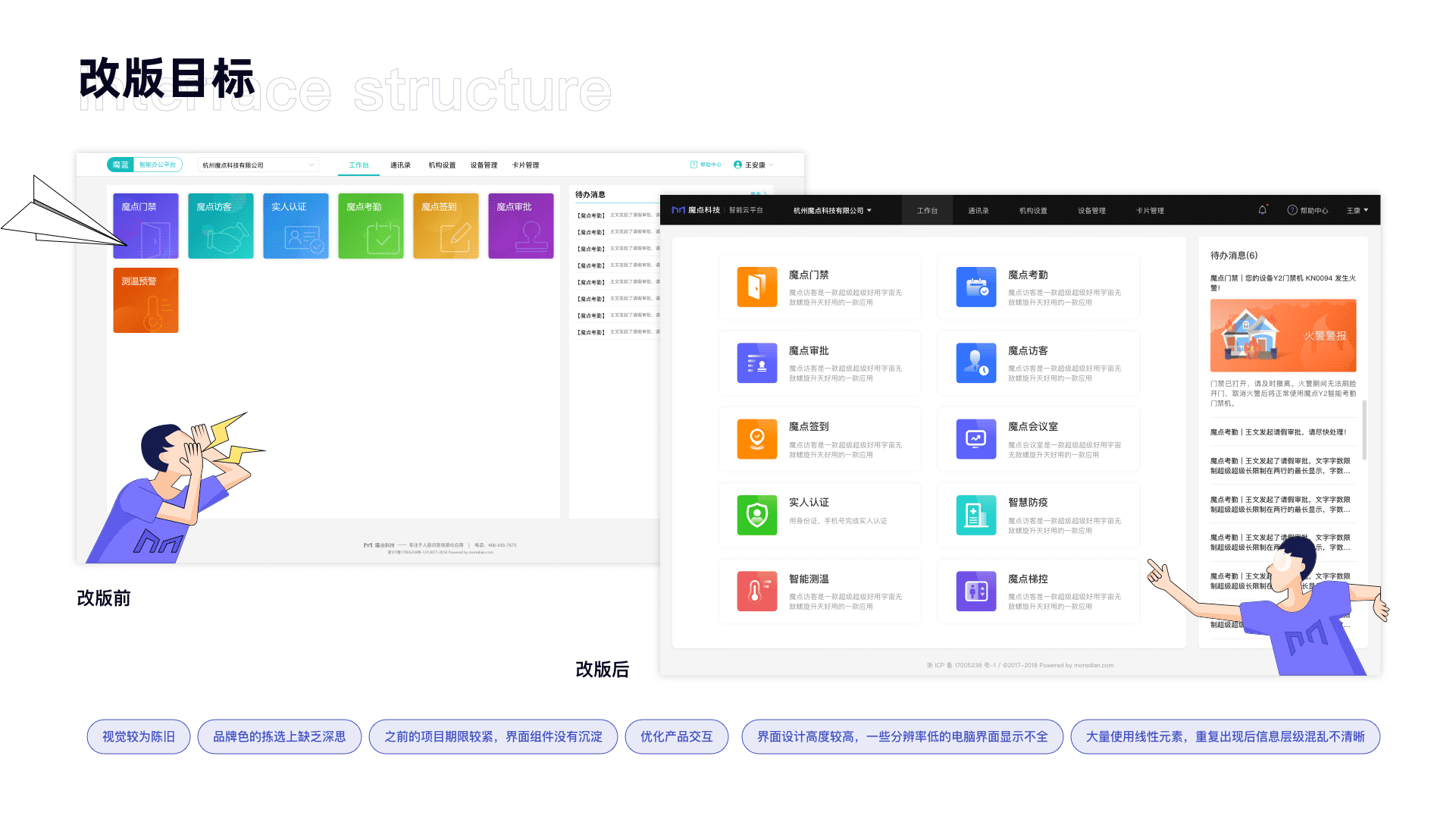Click 改版后 caption label
This screenshot has height=819, width=1456.
(x=603, y=670)
